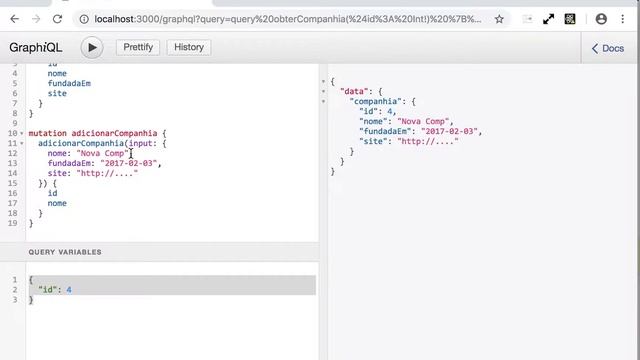Click "fundadaEm": "2017-02-03" in result pane
Screen dimensions: 640x360
(x=420, y=131)
